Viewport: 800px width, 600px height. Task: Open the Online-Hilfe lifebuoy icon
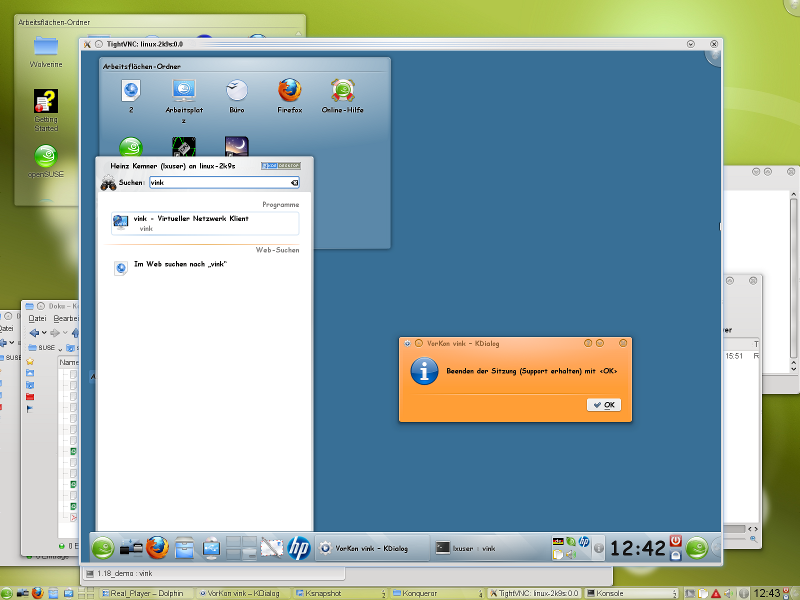344,92
